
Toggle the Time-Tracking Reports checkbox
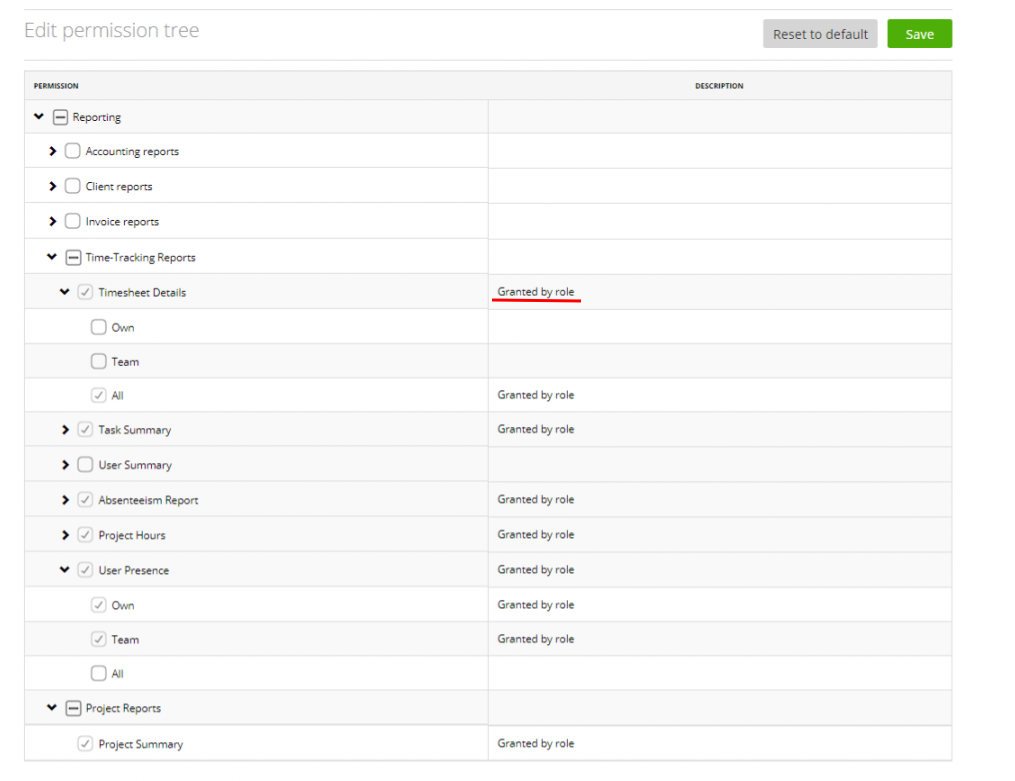[73, 258]
